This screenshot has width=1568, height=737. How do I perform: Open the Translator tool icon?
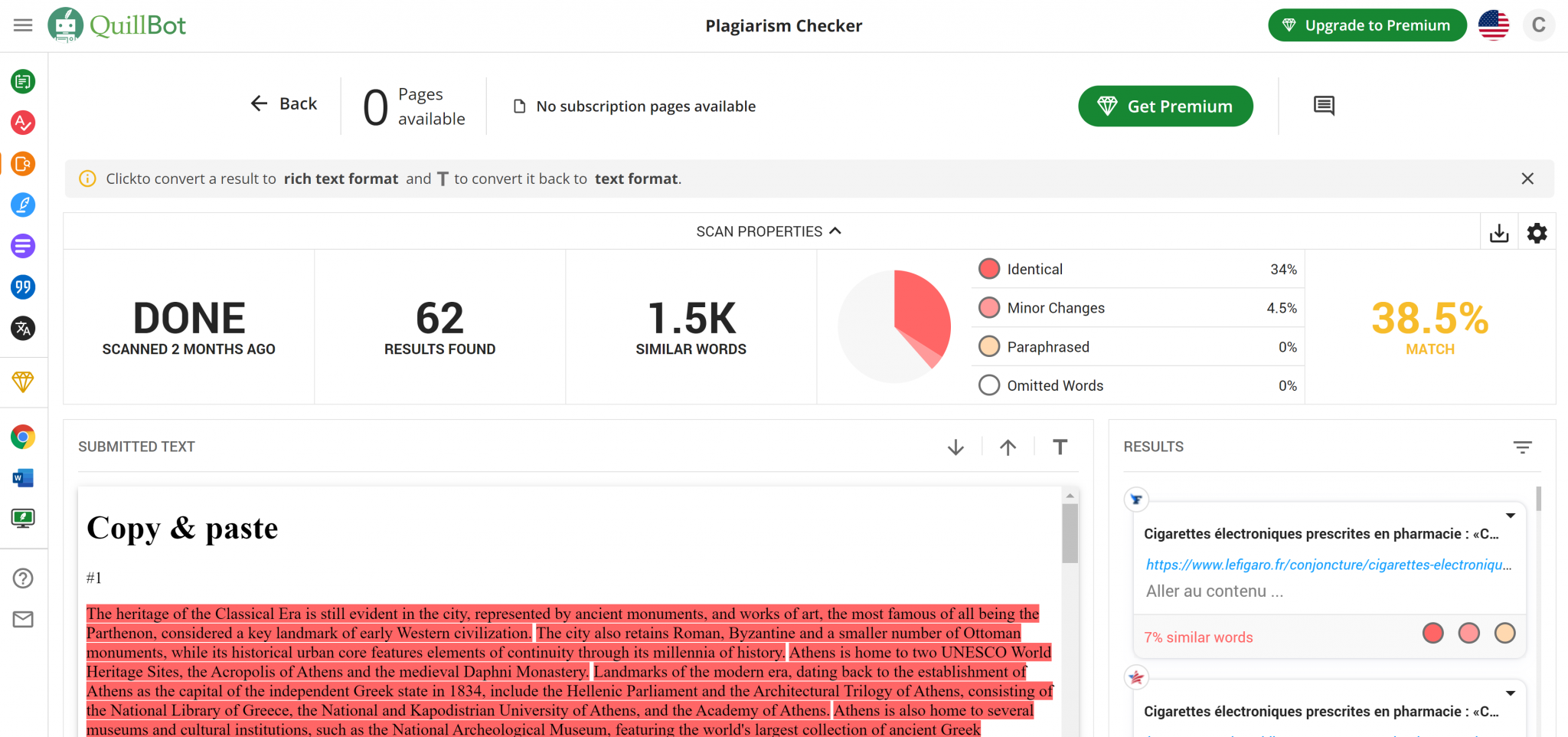(x=23, y=329)
